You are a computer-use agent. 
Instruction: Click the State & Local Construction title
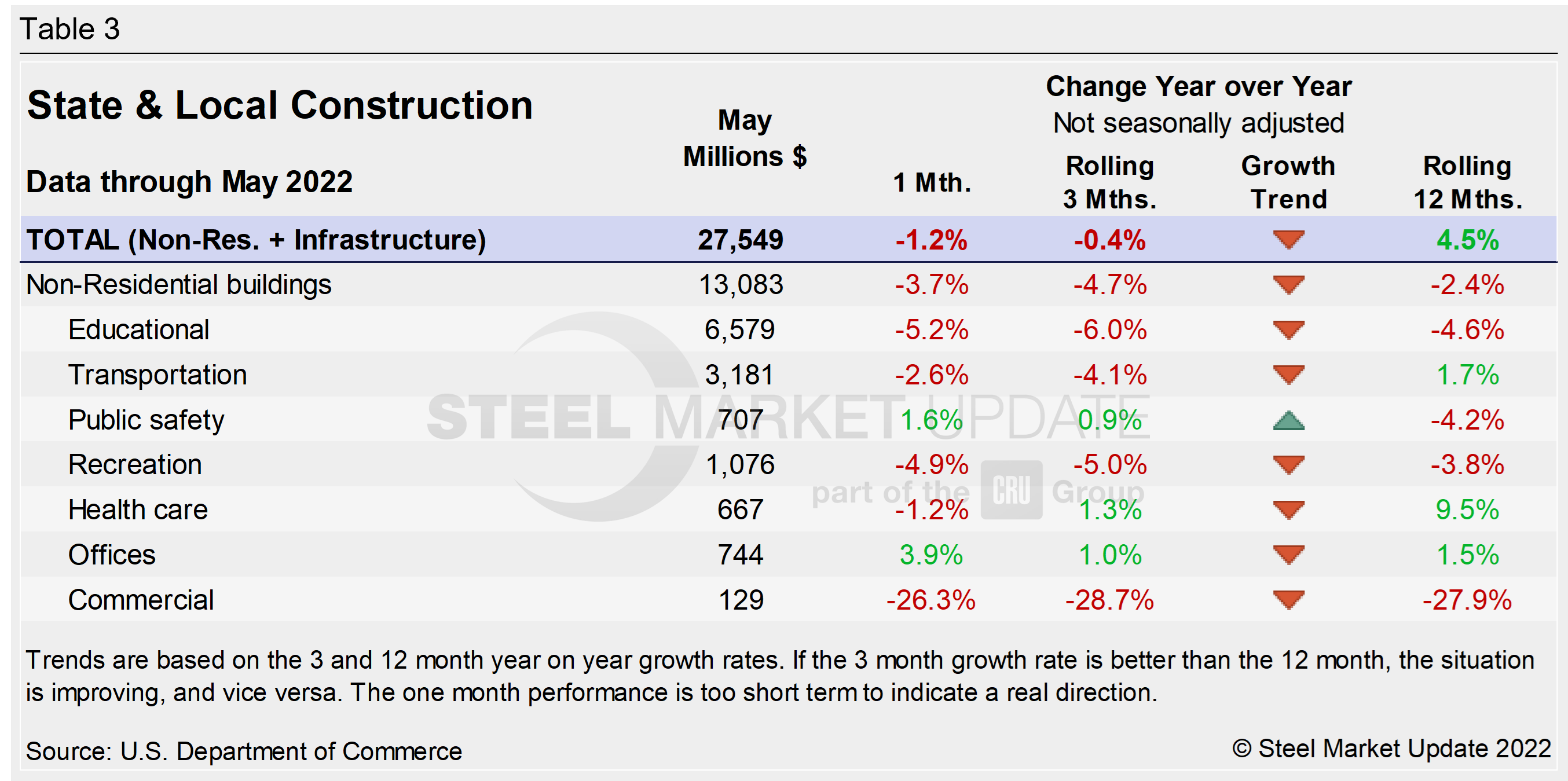tap(280, 105)
